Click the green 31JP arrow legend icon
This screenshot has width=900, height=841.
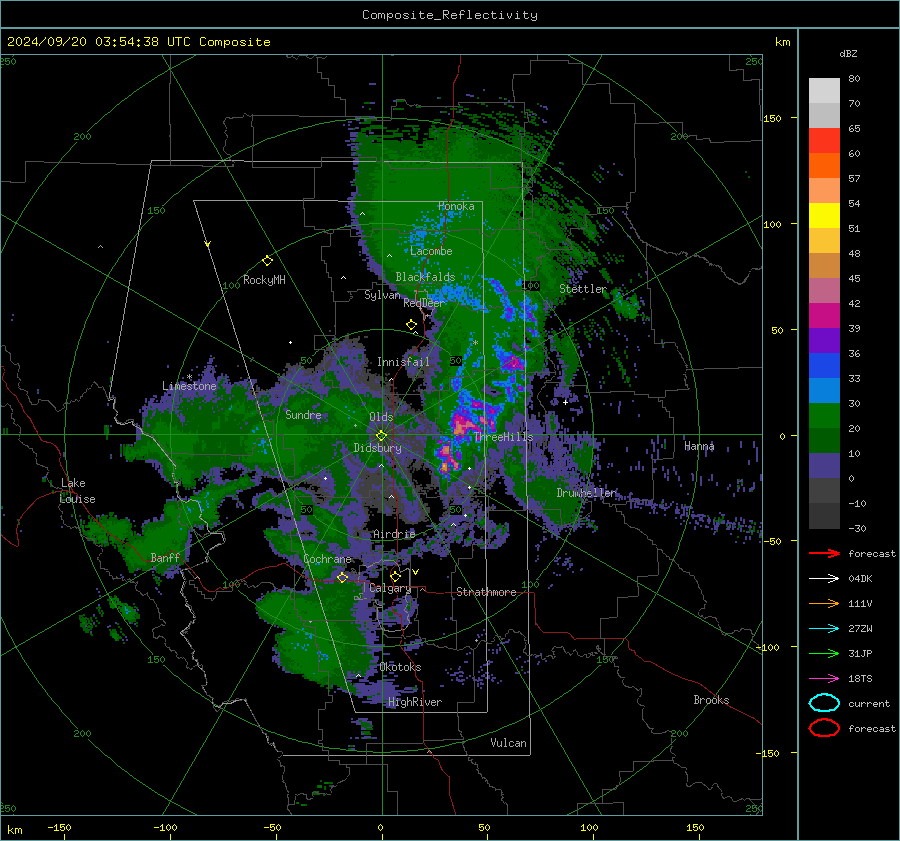(824, 653)
